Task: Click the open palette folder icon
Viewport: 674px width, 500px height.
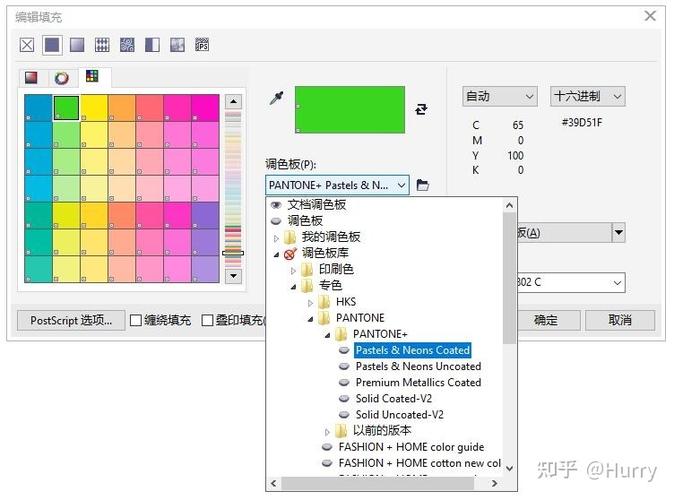Action: click(x=423, y=185)
